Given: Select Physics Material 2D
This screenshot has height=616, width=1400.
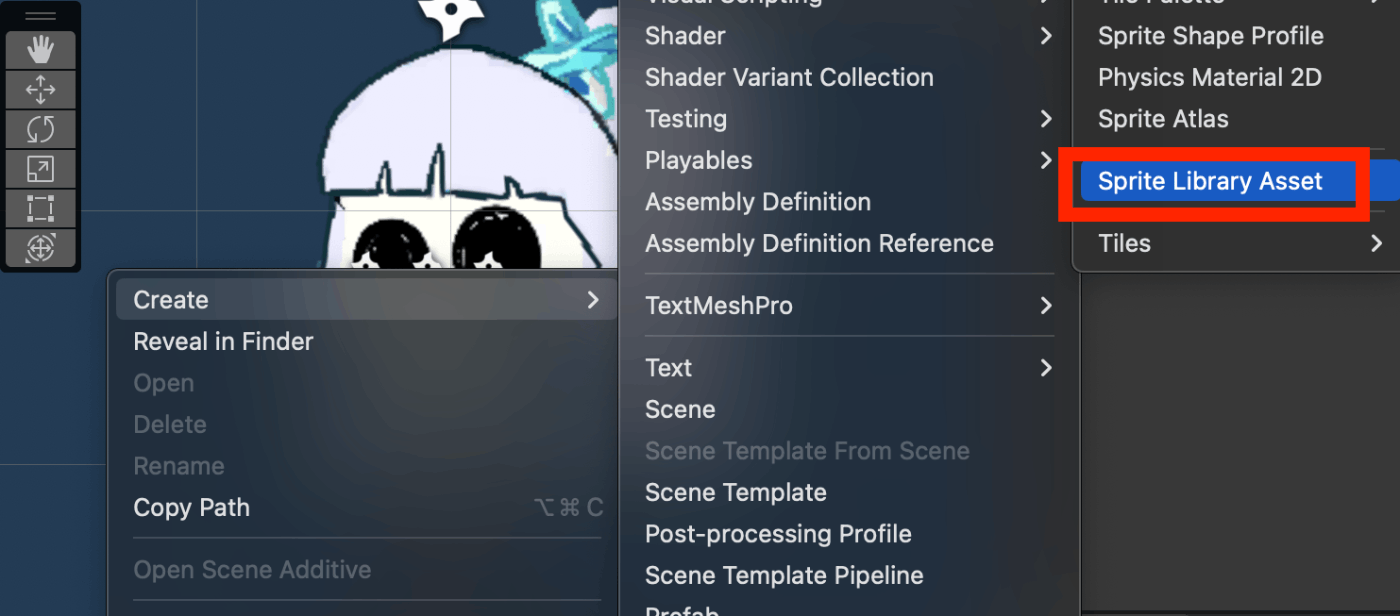Looking at the screenshot, I should (x=1209, y=77).
